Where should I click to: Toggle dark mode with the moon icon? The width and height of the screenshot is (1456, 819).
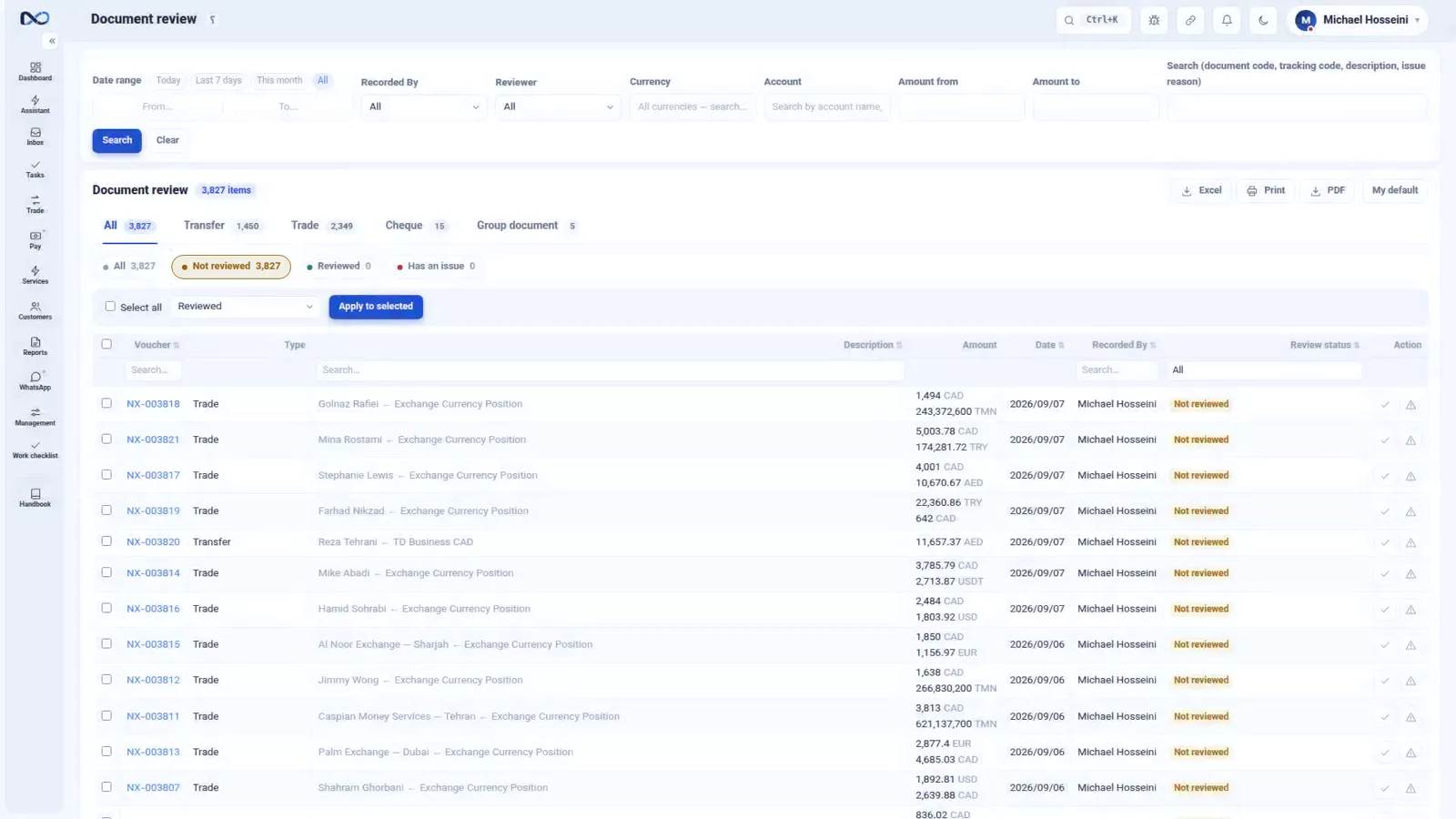(x=1263, y=20)
